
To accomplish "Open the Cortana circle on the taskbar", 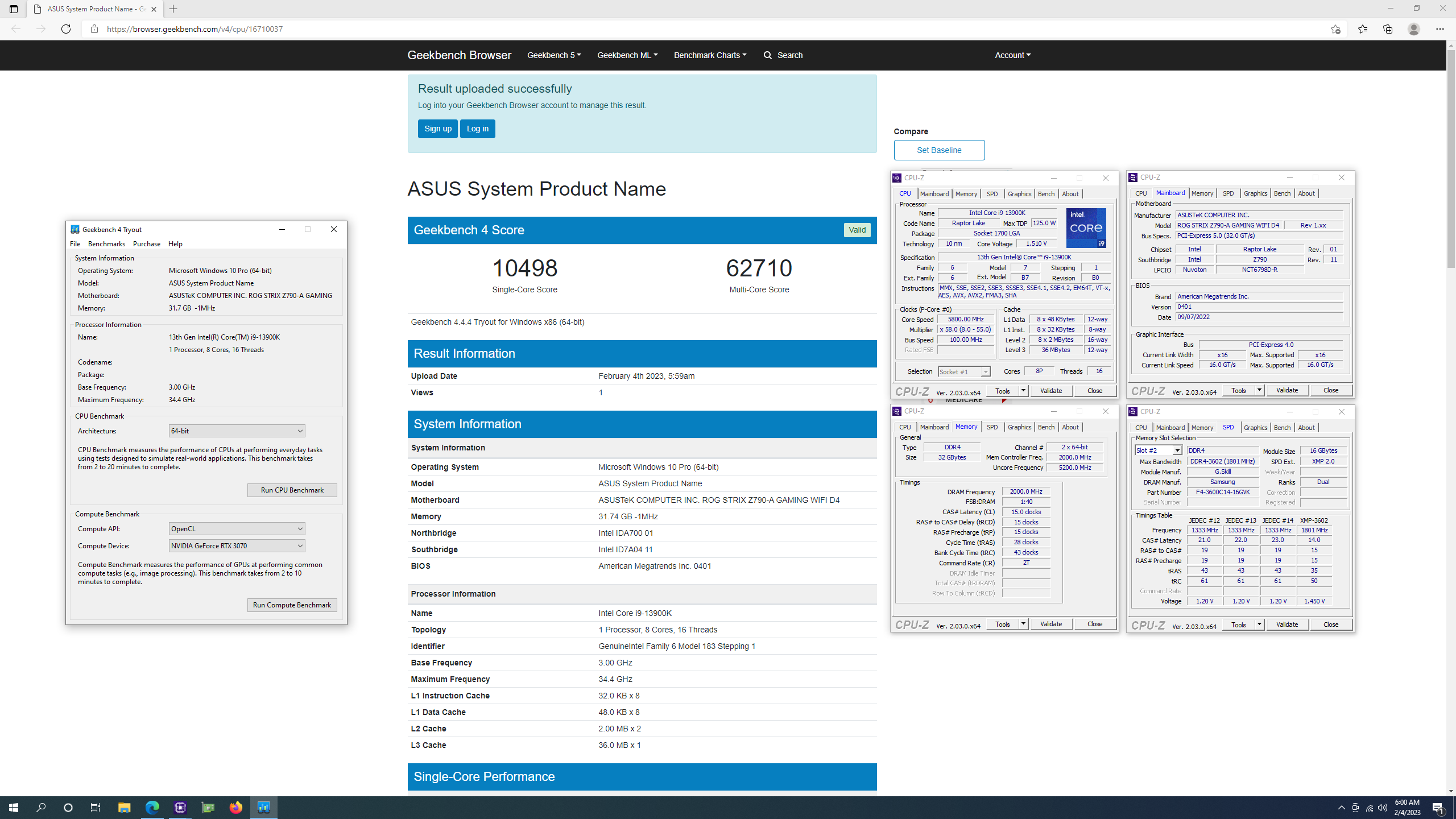I will 68,808.
